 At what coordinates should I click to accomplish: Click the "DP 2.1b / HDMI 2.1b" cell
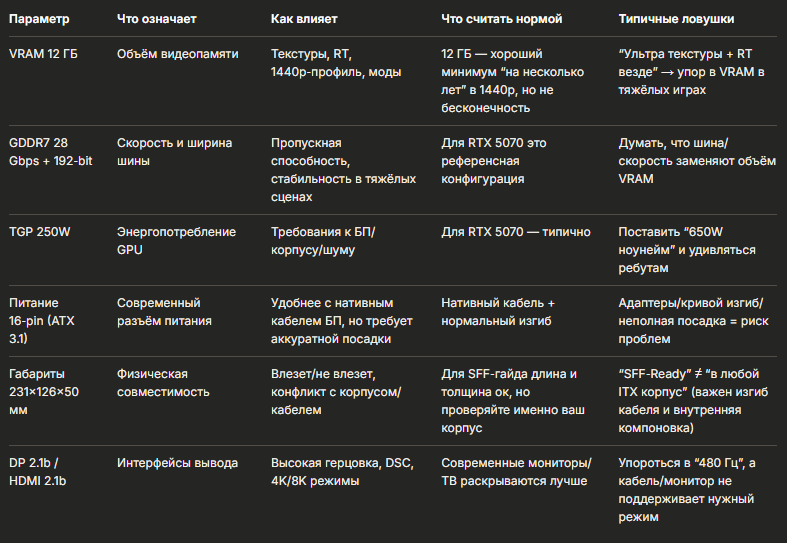(38, 472)
